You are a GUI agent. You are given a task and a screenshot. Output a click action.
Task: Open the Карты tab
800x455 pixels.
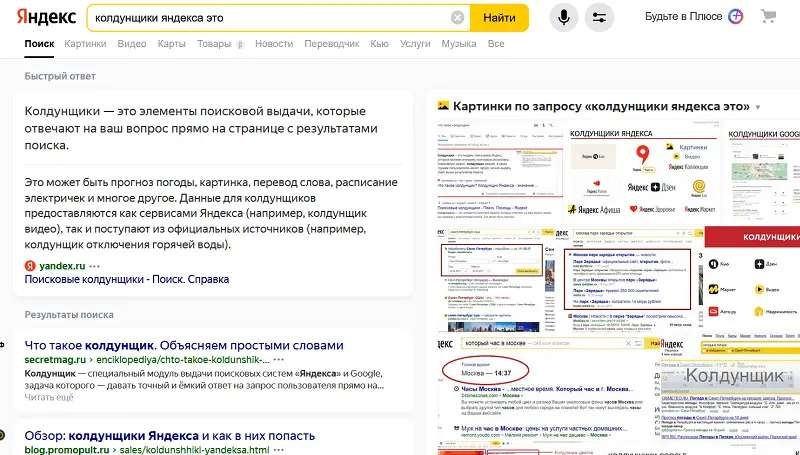tap(171, 44)
